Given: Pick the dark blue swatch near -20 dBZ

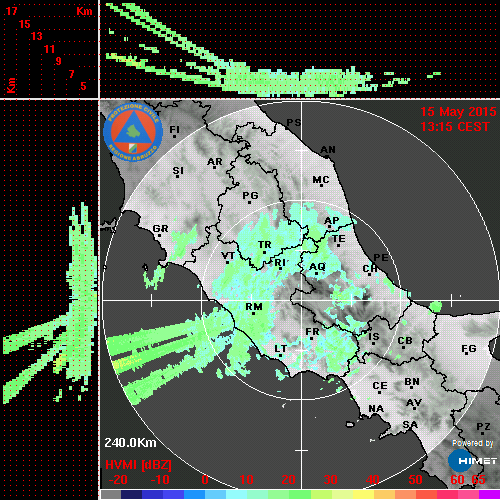Looking at the screenshot, I should tap(131, 494).
